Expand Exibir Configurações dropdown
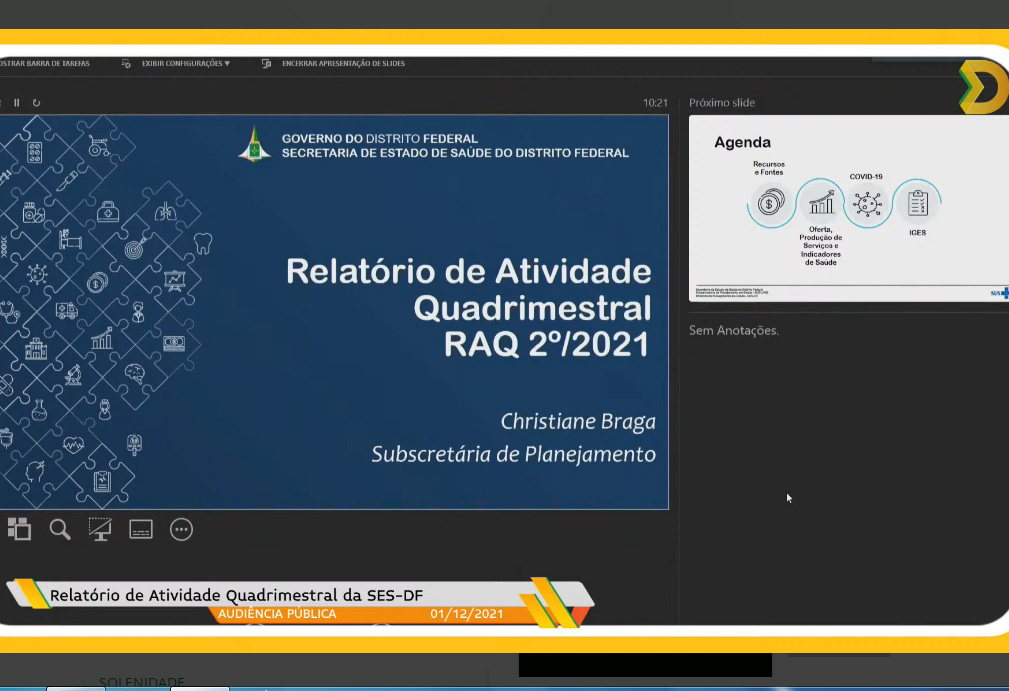1009x691 pixels. pyautogui.click(x=185, y=63)
